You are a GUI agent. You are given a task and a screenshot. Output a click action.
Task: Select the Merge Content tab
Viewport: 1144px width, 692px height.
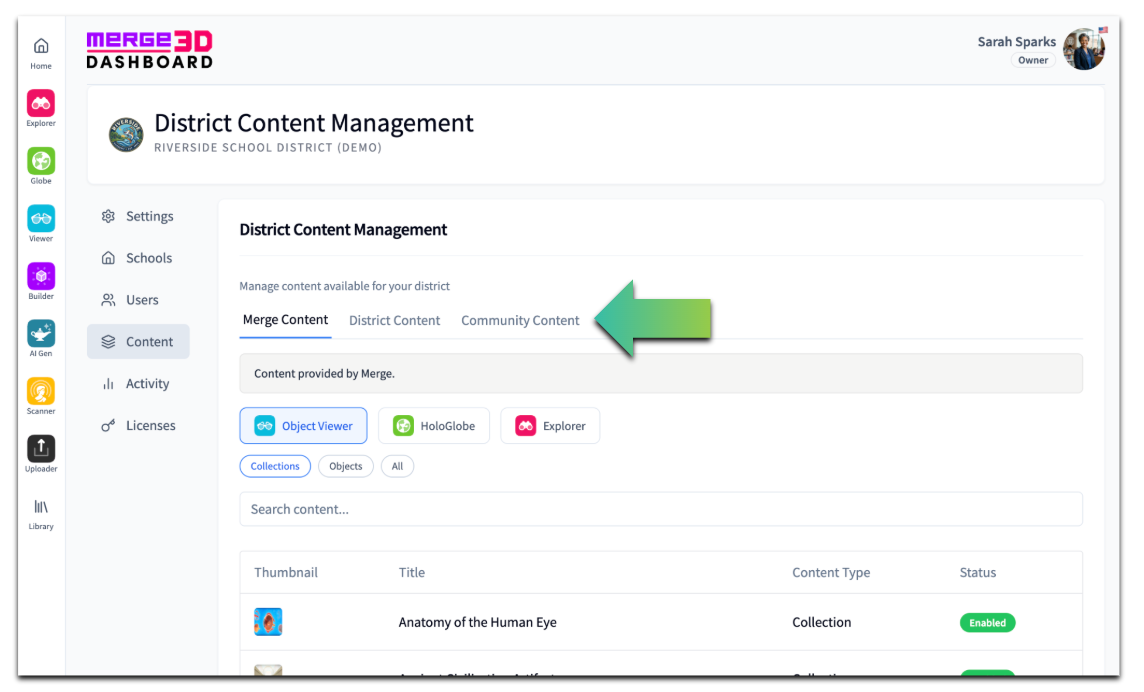(x=285, y=320)
